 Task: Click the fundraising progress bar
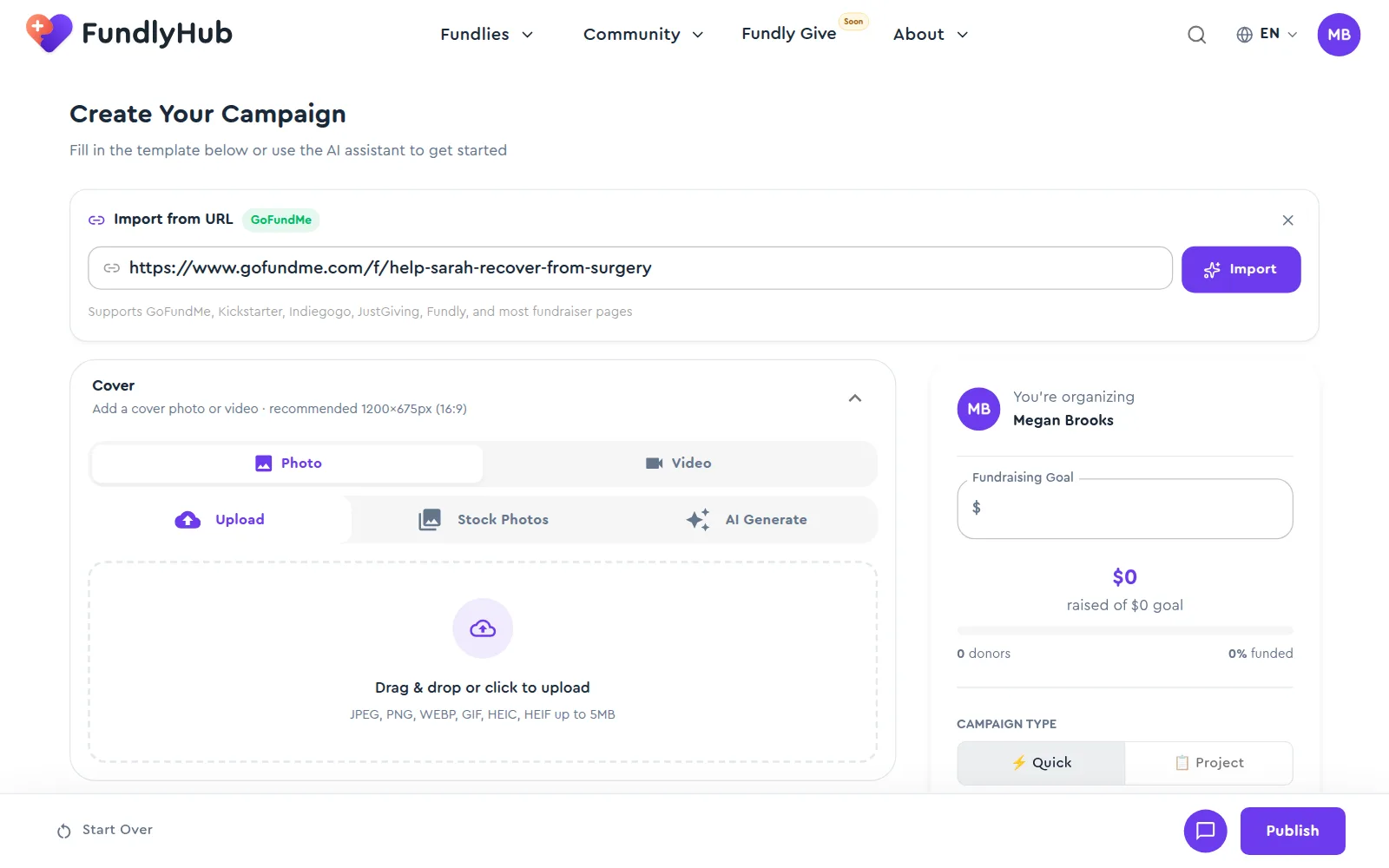[x=1124, y=630]
